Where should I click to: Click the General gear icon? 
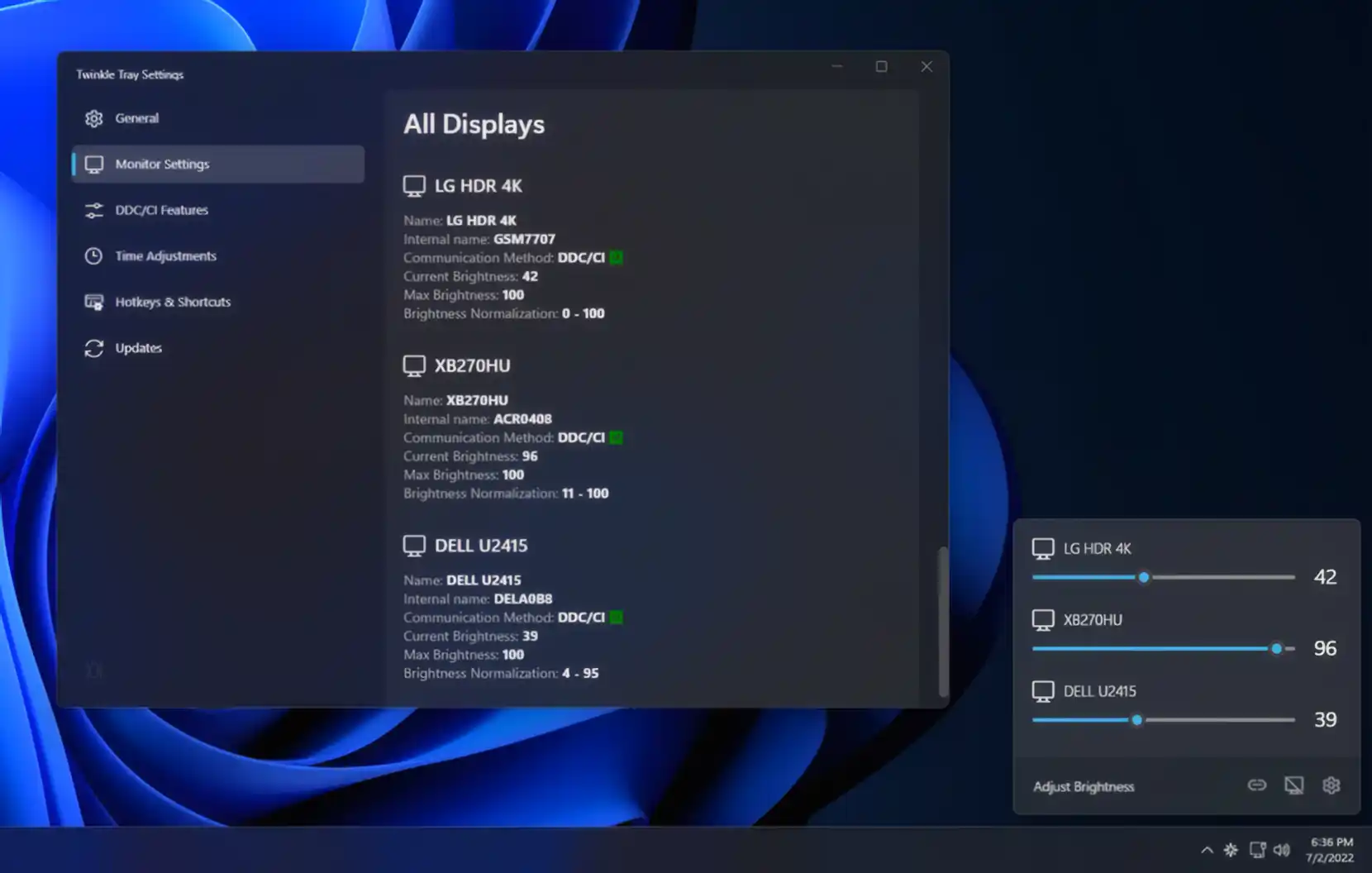(94, 118)
